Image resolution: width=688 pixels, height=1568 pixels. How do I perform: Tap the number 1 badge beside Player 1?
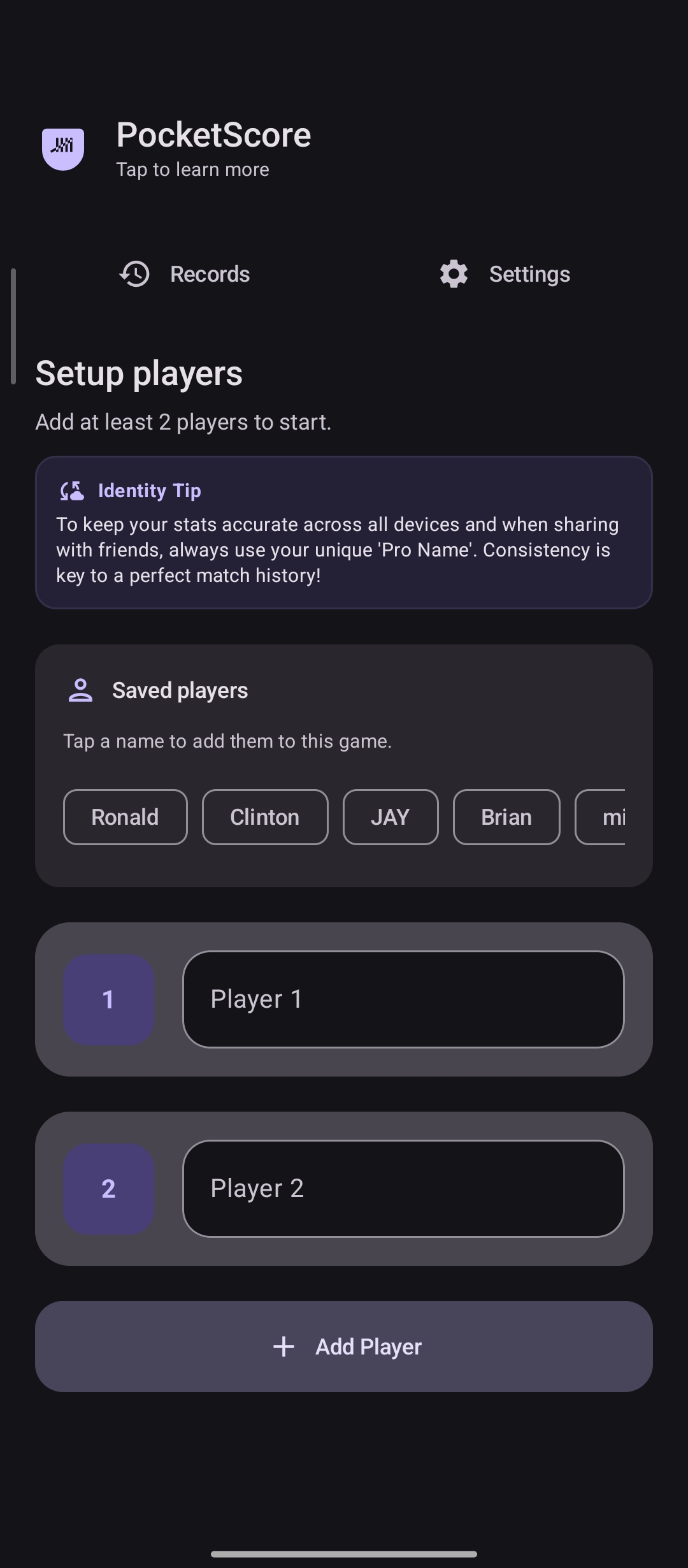(x=108, y=999)
